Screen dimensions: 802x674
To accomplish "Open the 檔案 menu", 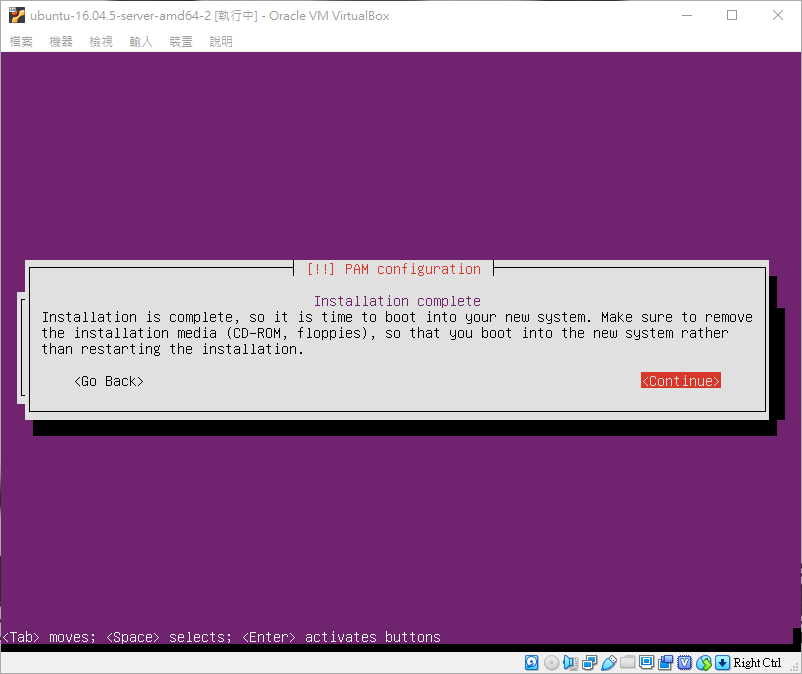I will click(21, 41).
